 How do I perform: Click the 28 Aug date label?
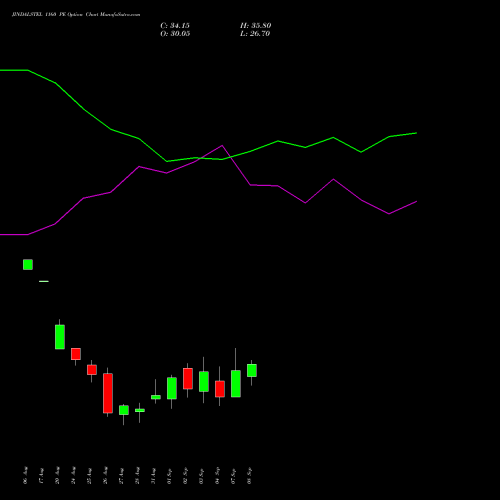(138, 475)
